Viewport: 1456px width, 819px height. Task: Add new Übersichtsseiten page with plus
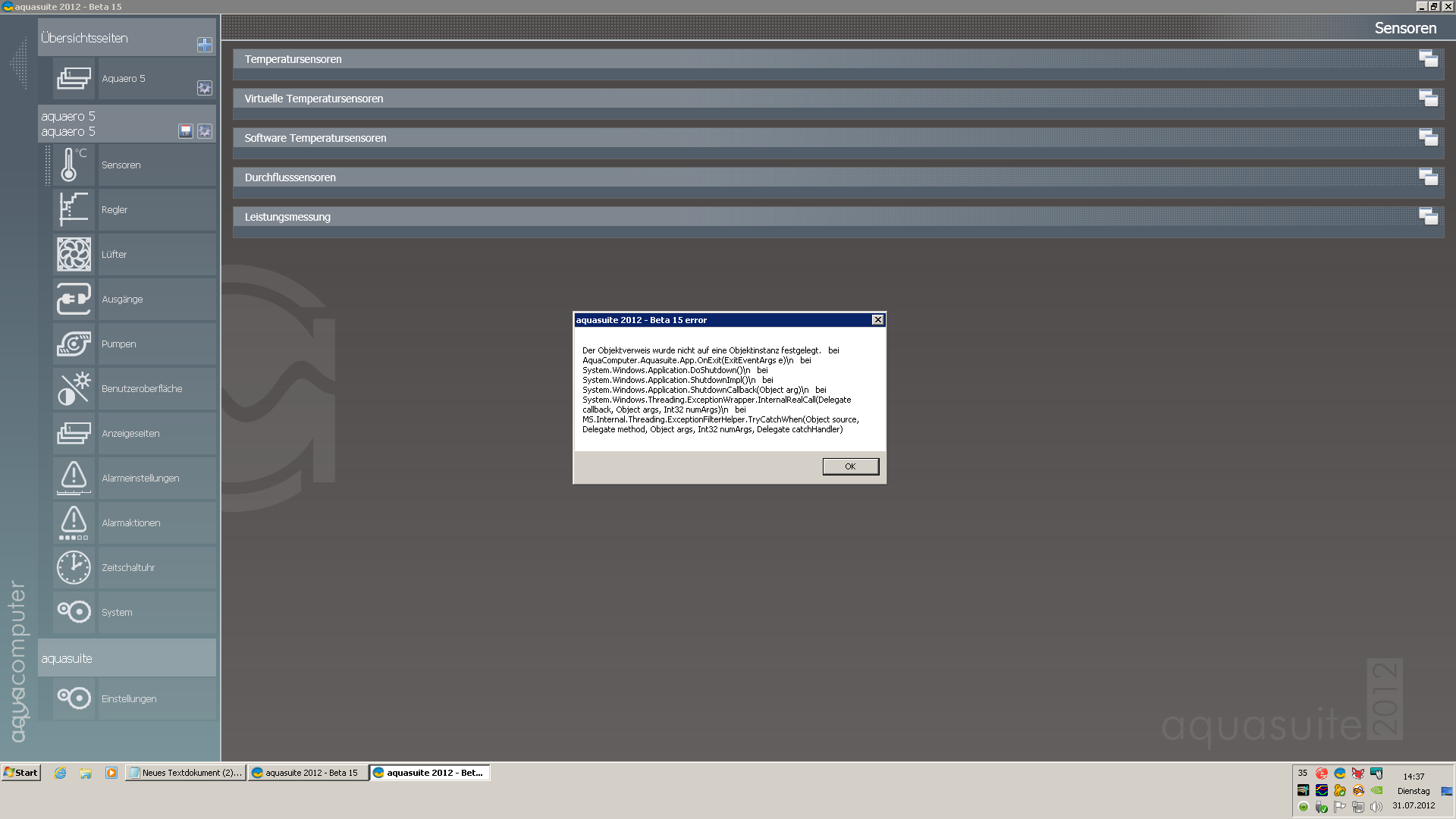pos(204,45)
